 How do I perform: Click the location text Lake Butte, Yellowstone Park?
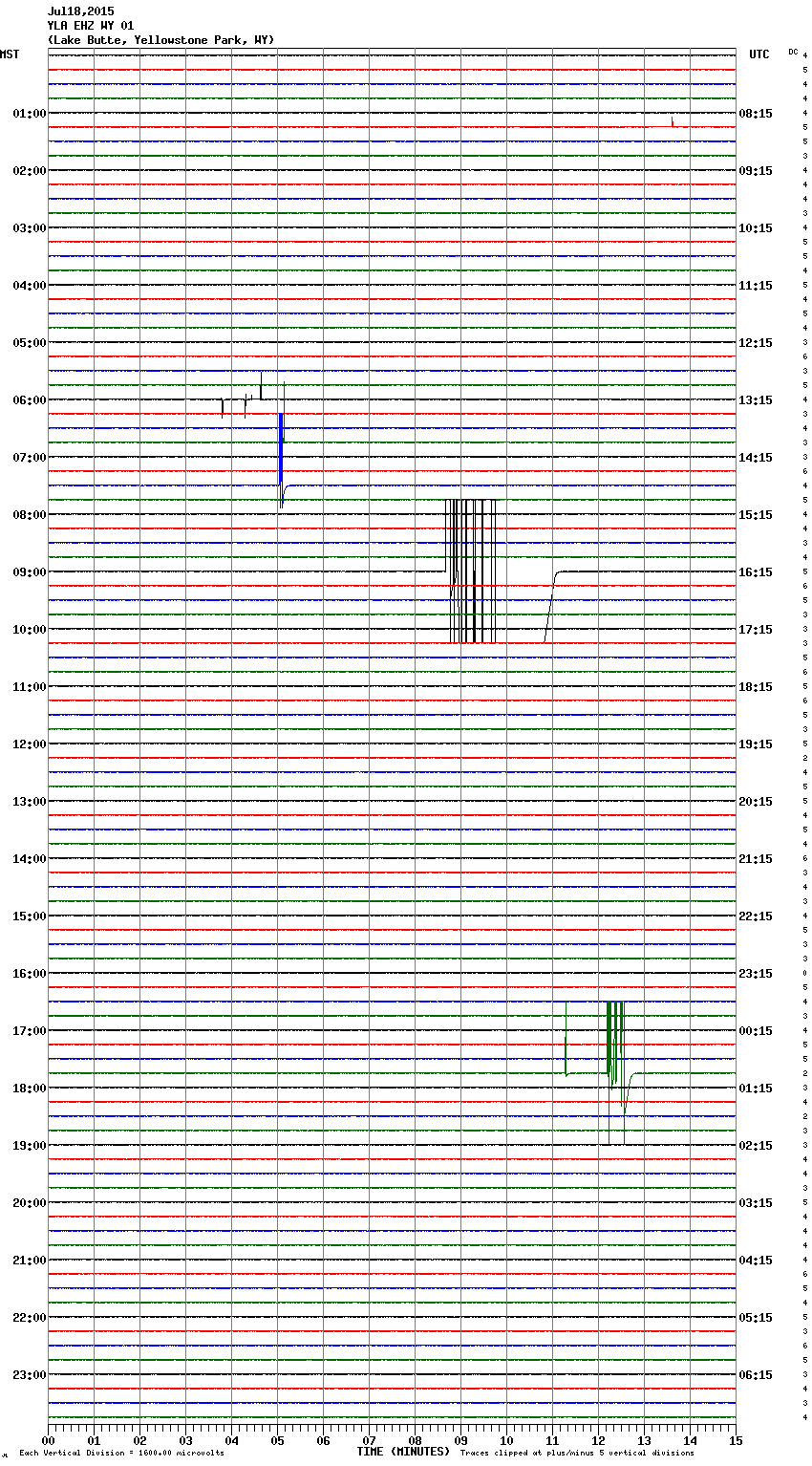pos(160,40)
